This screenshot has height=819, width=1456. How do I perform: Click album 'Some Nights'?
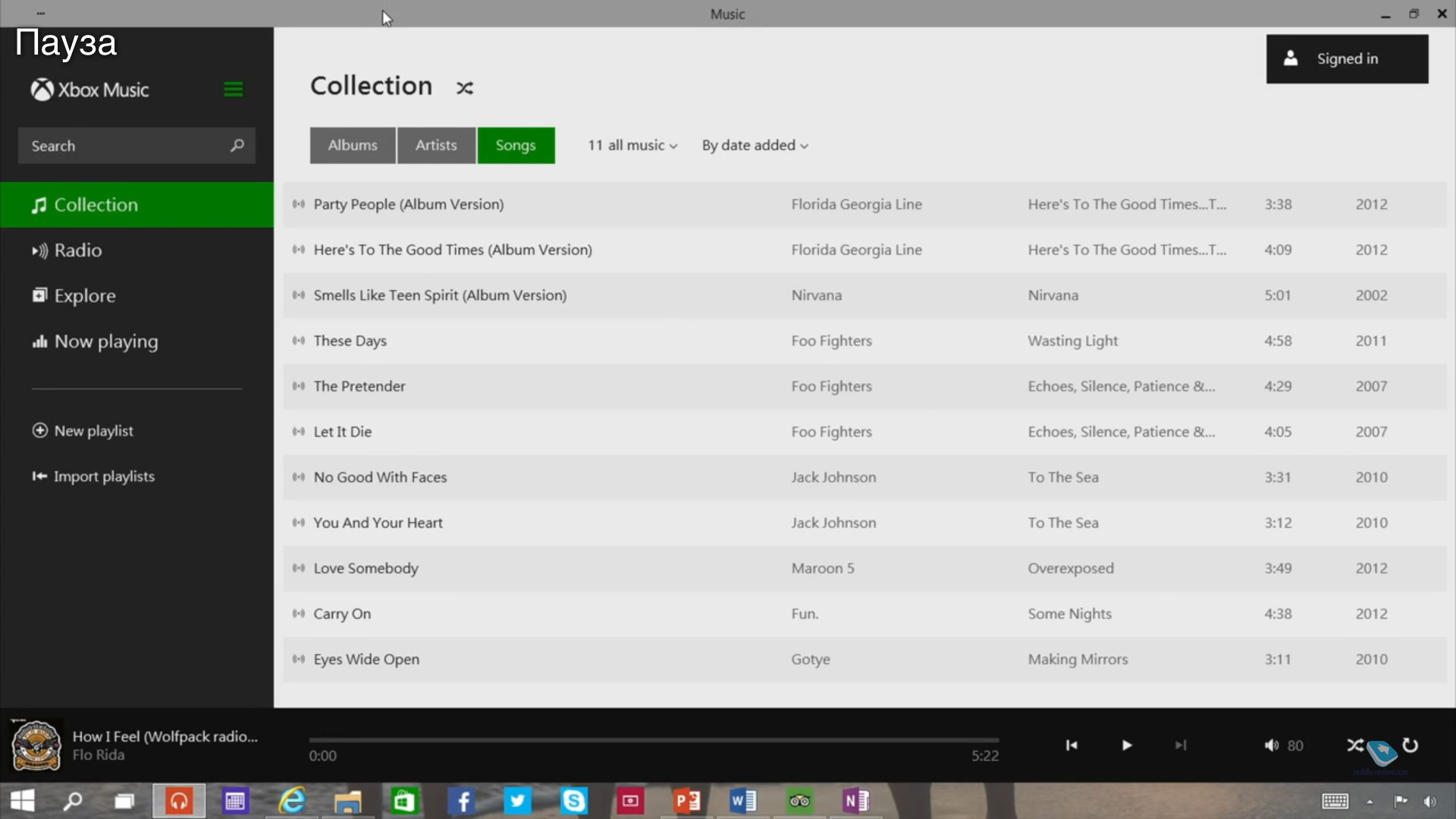click(x=1069, y=613)
